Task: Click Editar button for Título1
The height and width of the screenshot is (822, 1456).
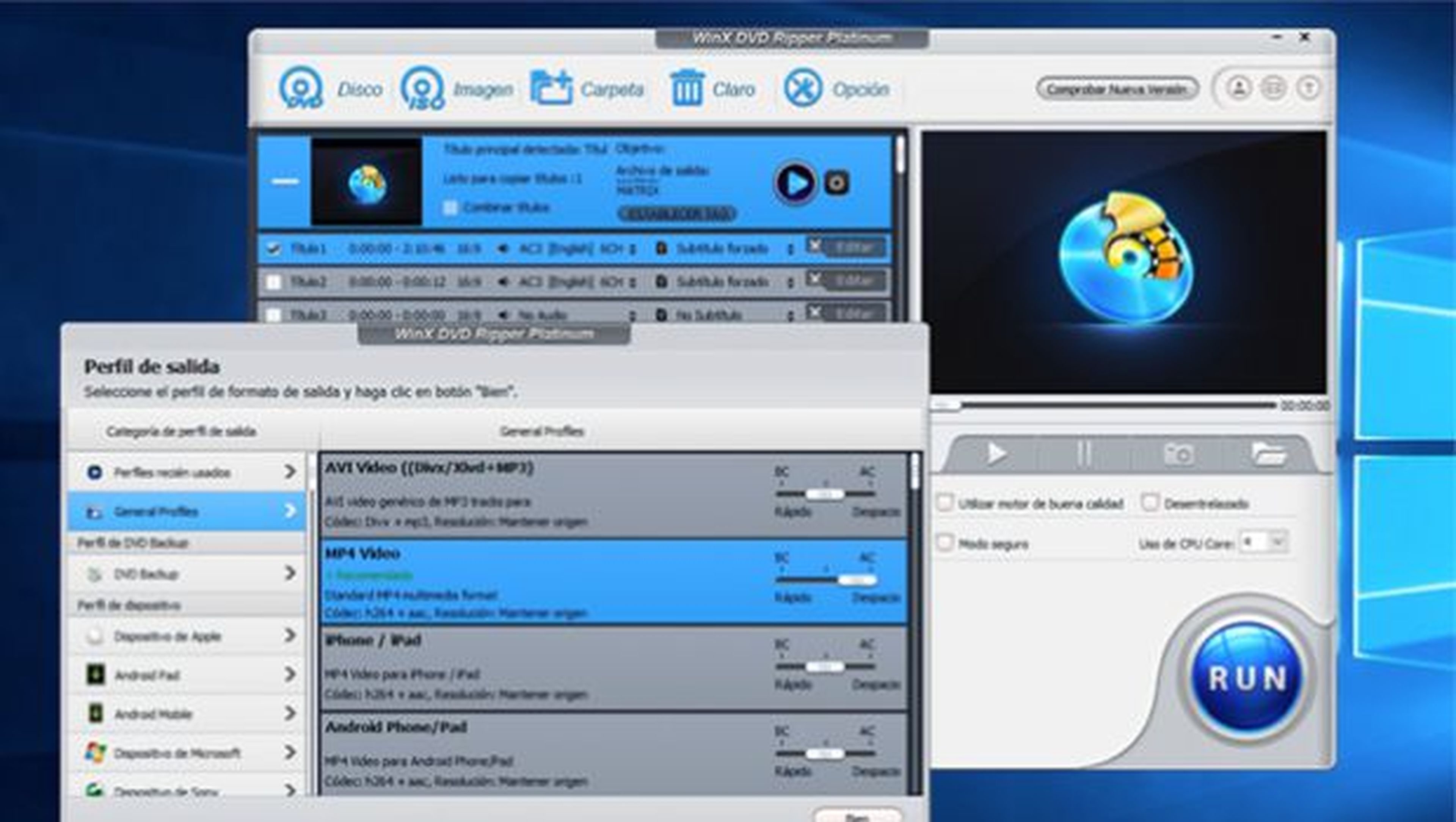Action: [x=854, y=248]
